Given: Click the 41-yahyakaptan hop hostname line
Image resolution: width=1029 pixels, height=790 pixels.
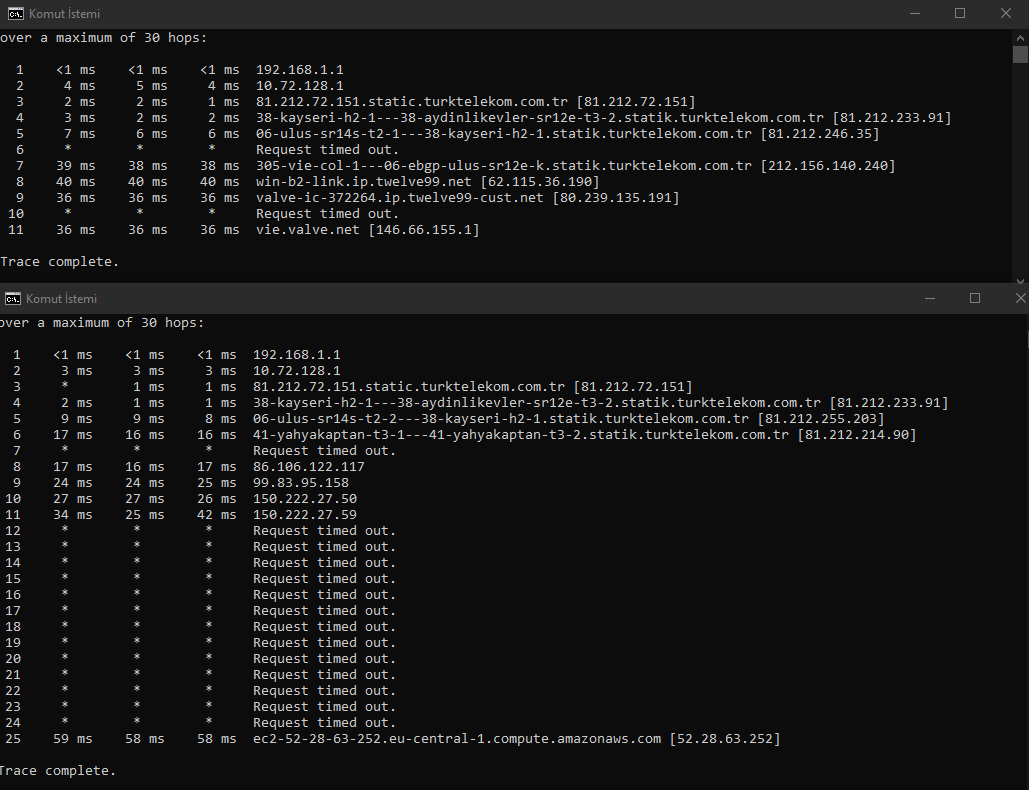Looking at the screenshot, I should [520, 435].
